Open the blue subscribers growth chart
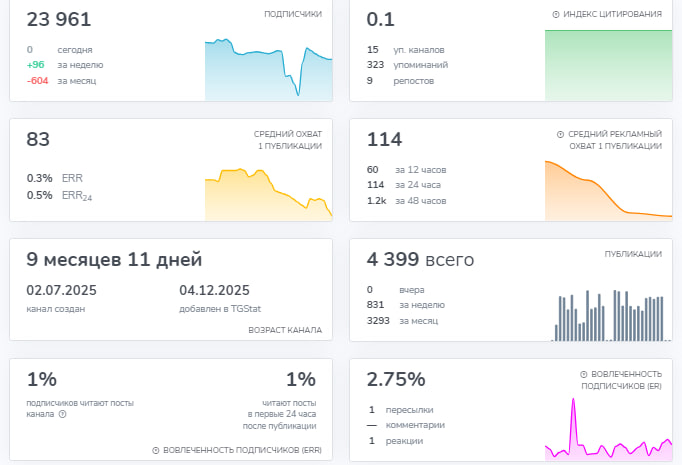 268,70
